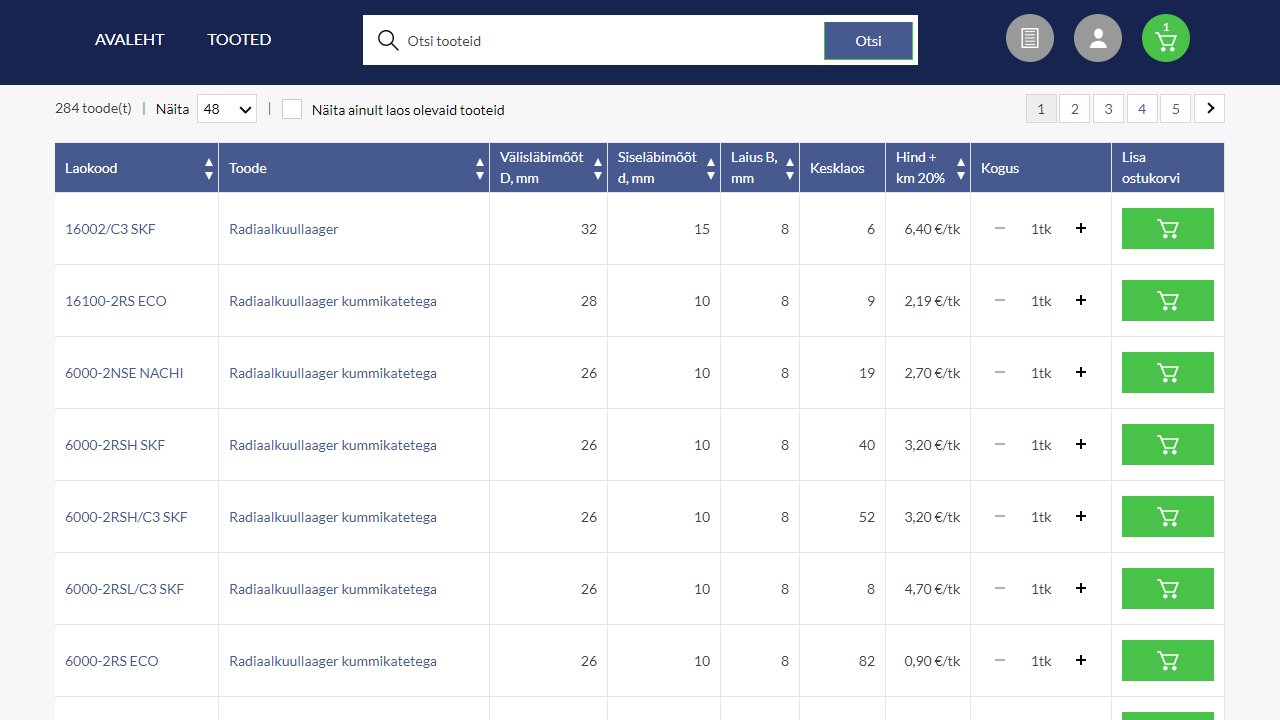Switch to the TOOTED menu item
This screenshot has height=720, width=1280.
[239, 39]
